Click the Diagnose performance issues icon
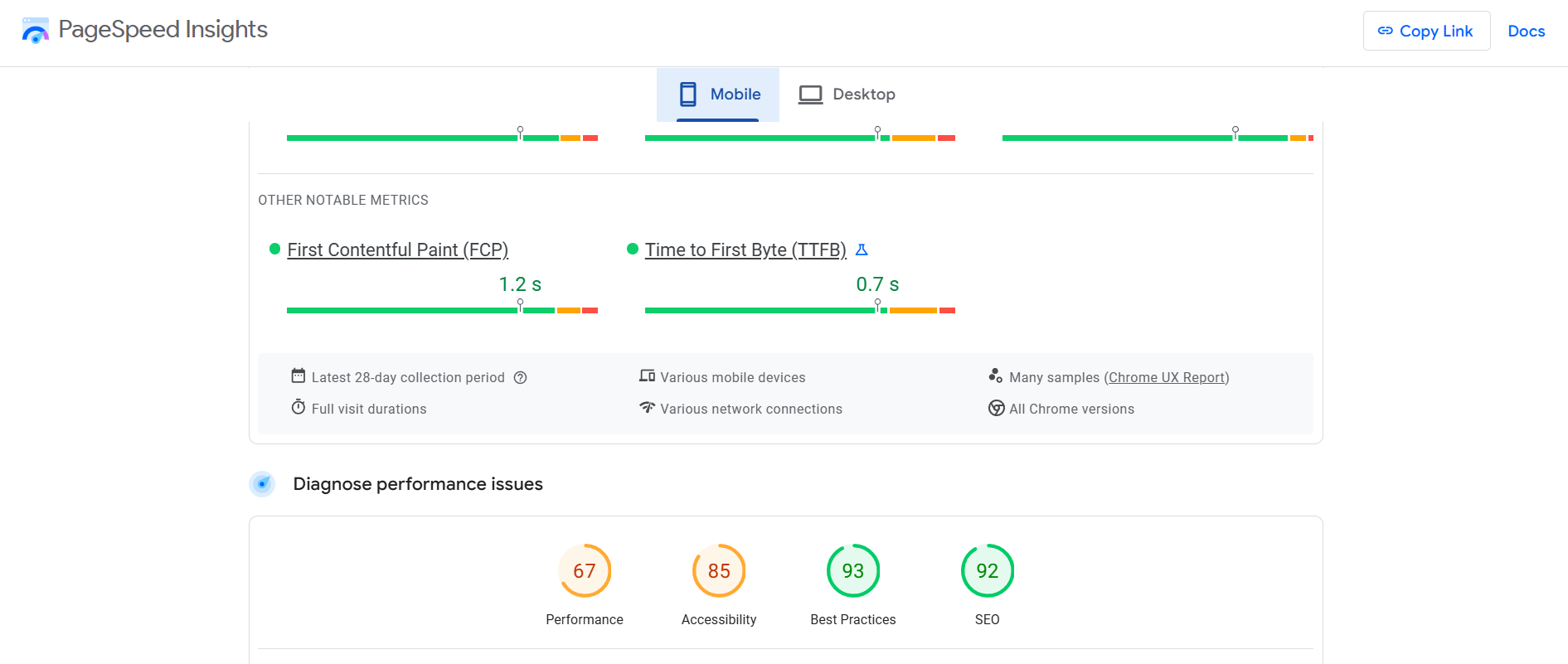This screenshot has height=664, width=1568. coord(262,484)
